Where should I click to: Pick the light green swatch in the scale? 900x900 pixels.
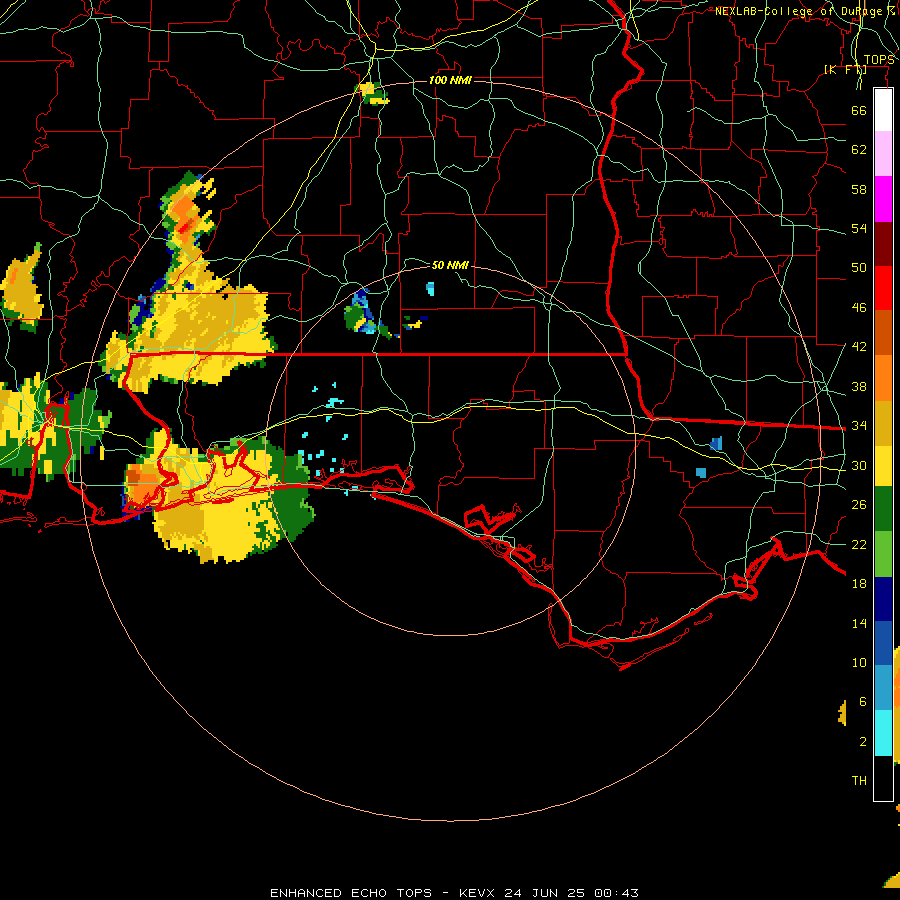[883, 554]
